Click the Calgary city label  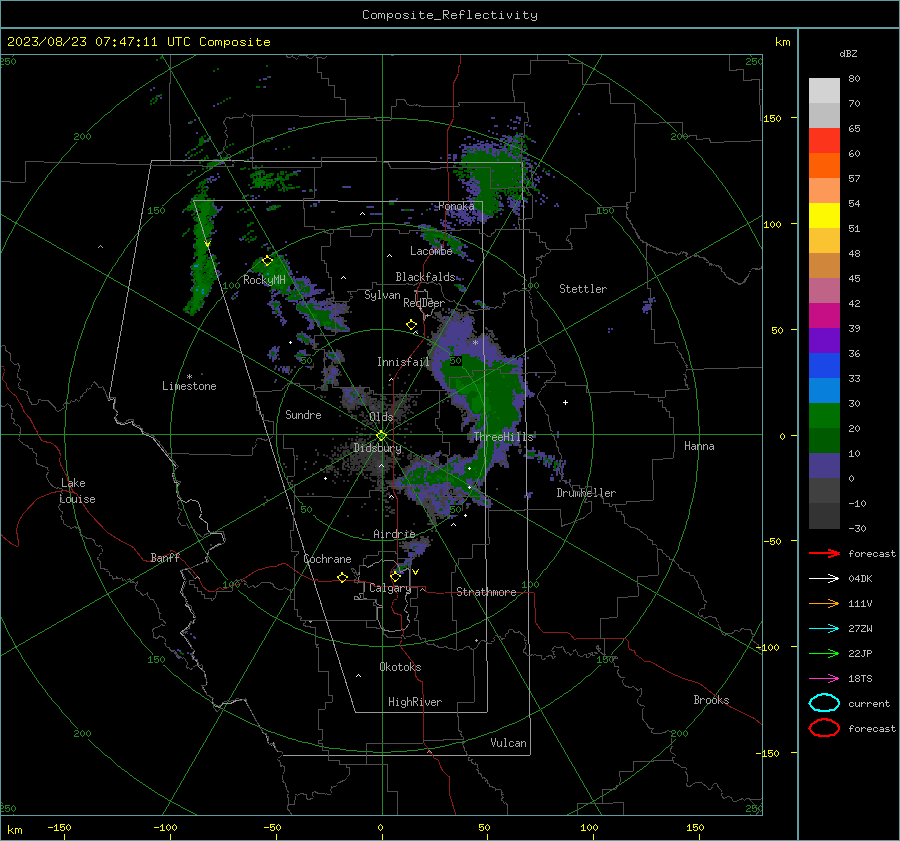(x=390, y=588)
